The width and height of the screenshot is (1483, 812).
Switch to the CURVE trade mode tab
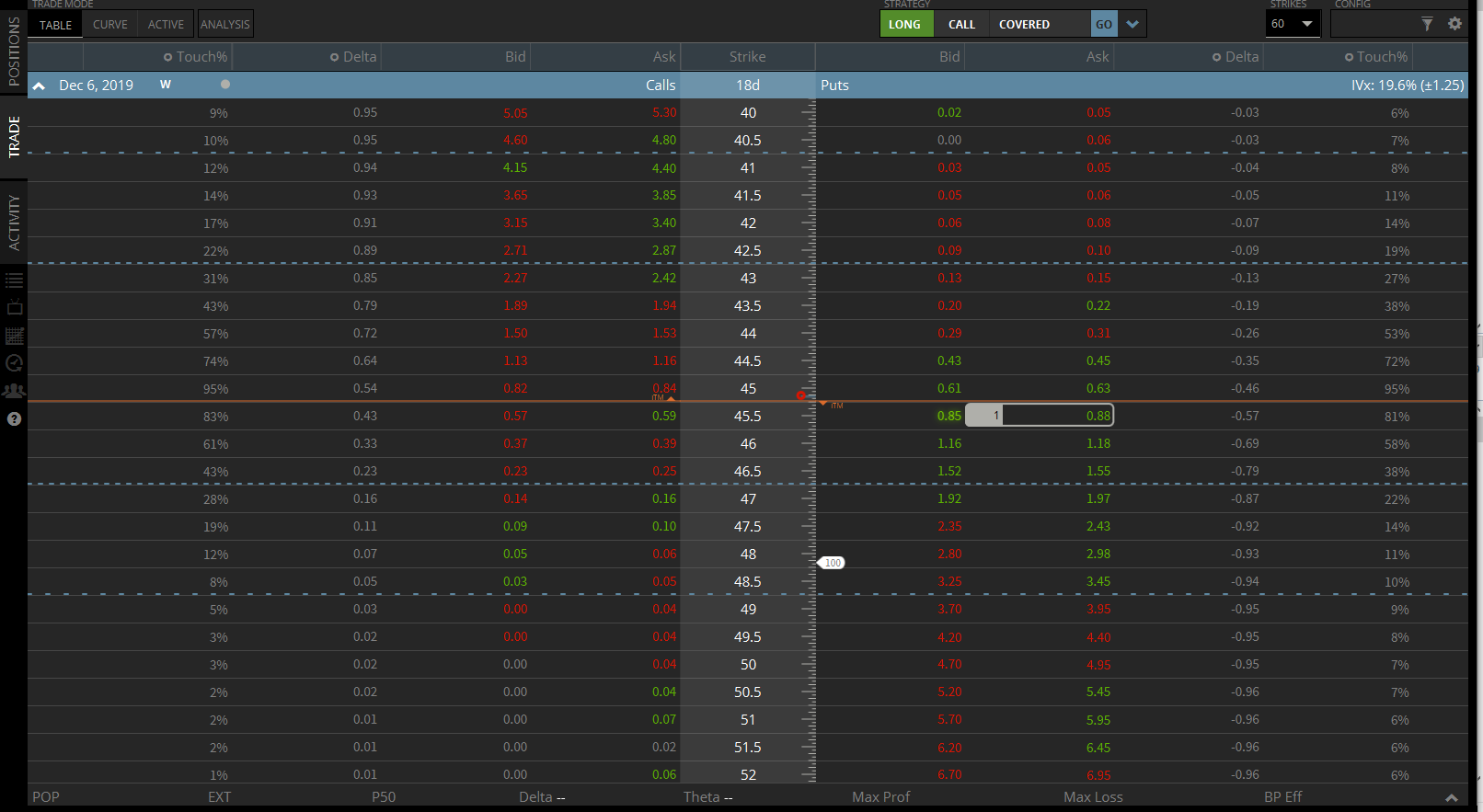[x=110, y=25]
